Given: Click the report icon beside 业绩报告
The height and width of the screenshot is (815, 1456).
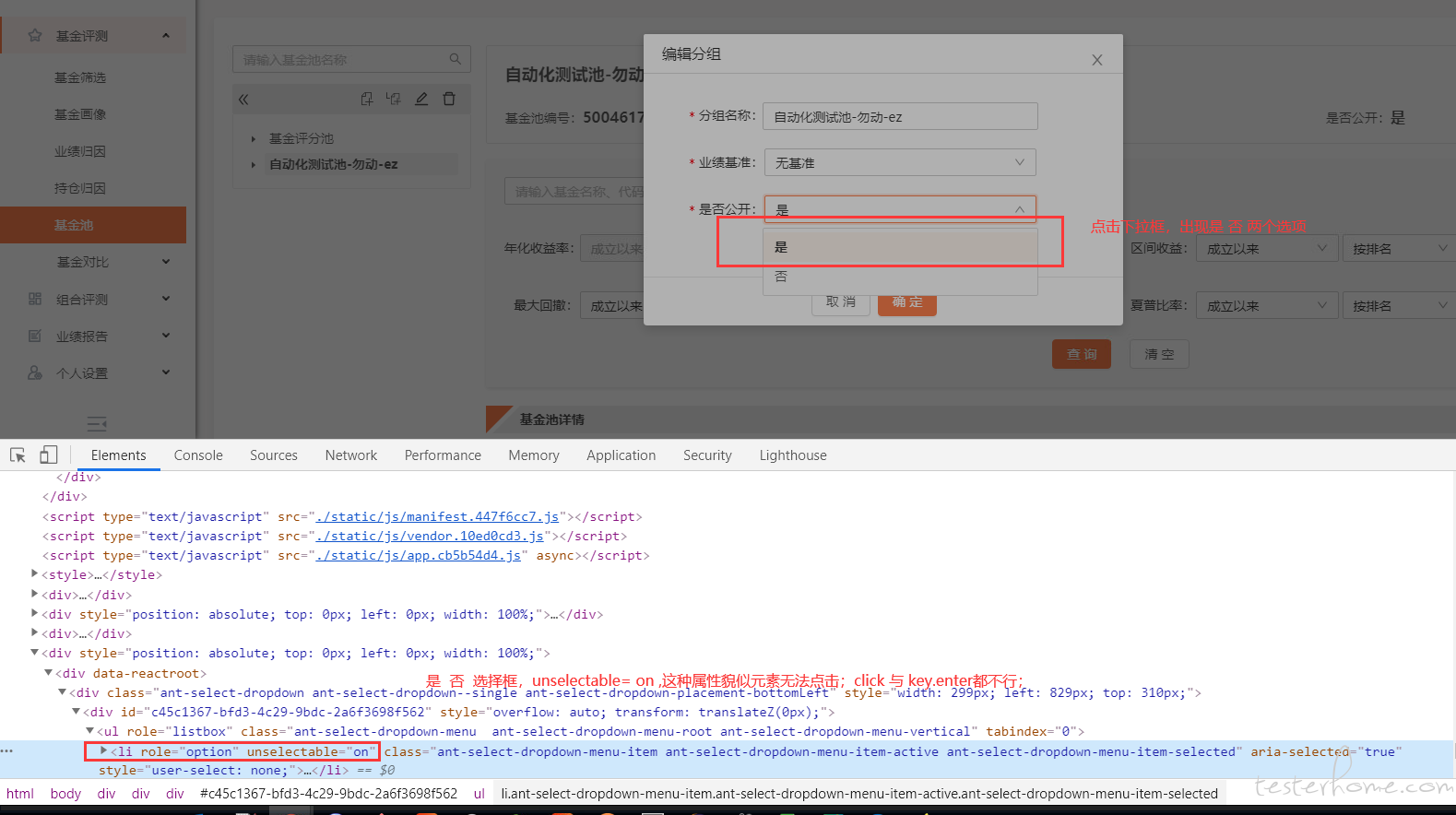Looking at the screenshot, I should tap(35, 336).
